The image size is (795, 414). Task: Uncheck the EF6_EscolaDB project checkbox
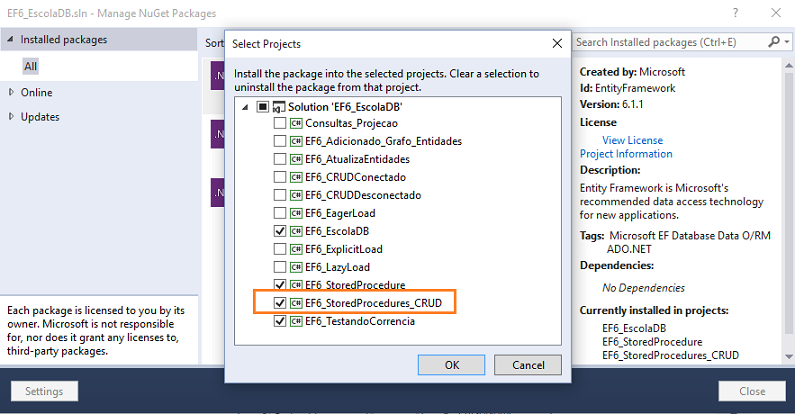coord(279,231)
